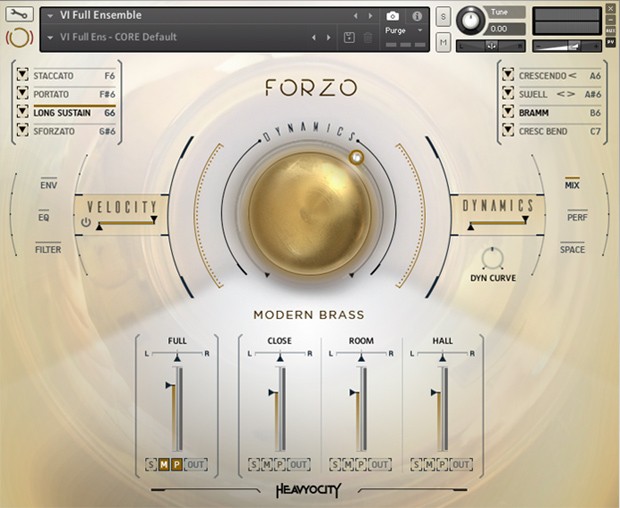Open the instrument name dropdown arrow
620x508 pixels.
pos(50,16)
